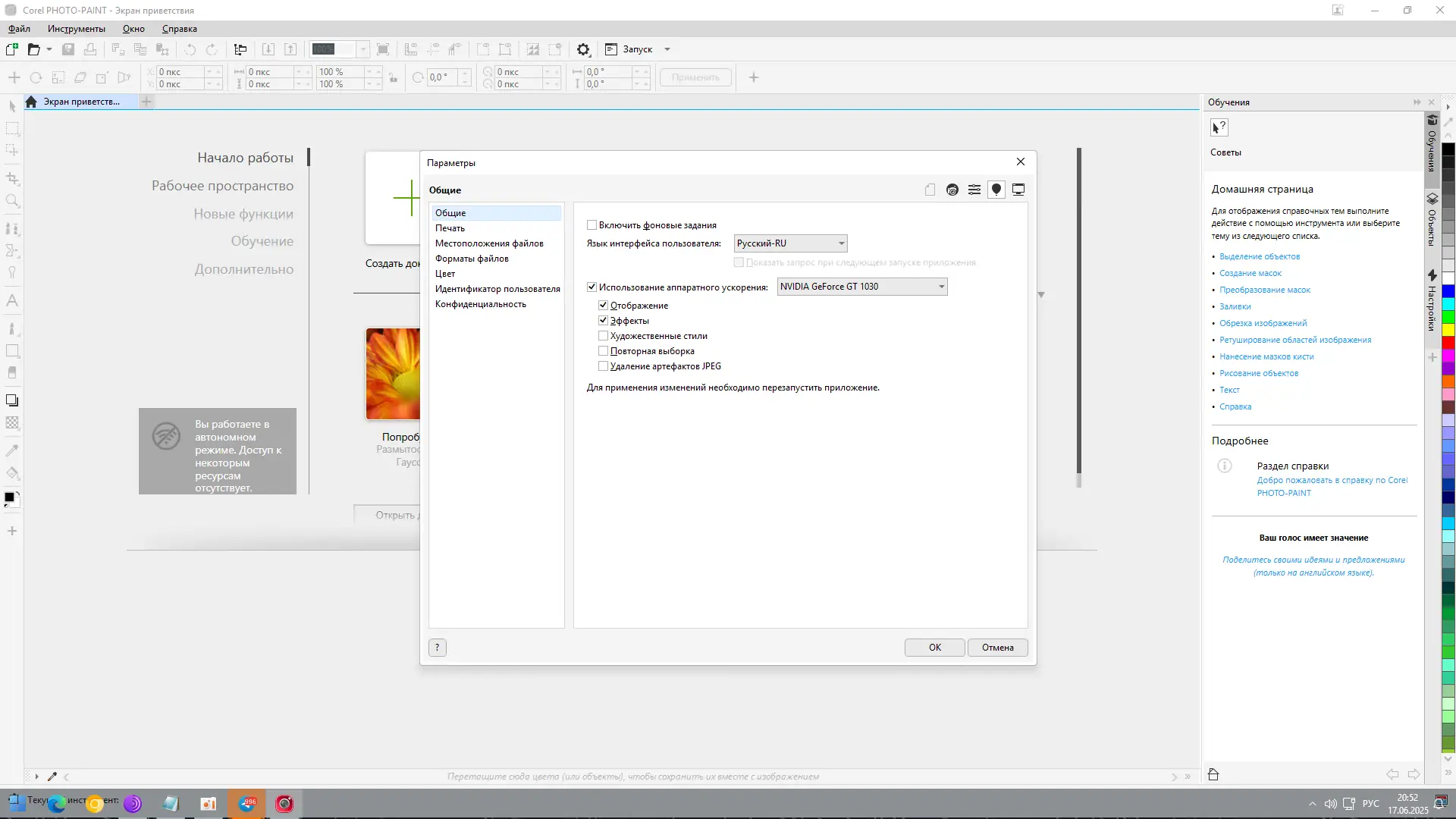Click the question-mark help button in dialog

438,648
